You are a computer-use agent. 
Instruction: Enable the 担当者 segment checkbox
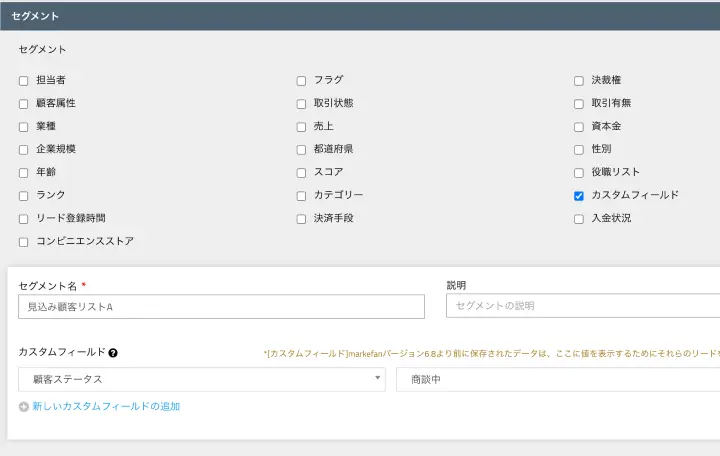click(24, 81)
